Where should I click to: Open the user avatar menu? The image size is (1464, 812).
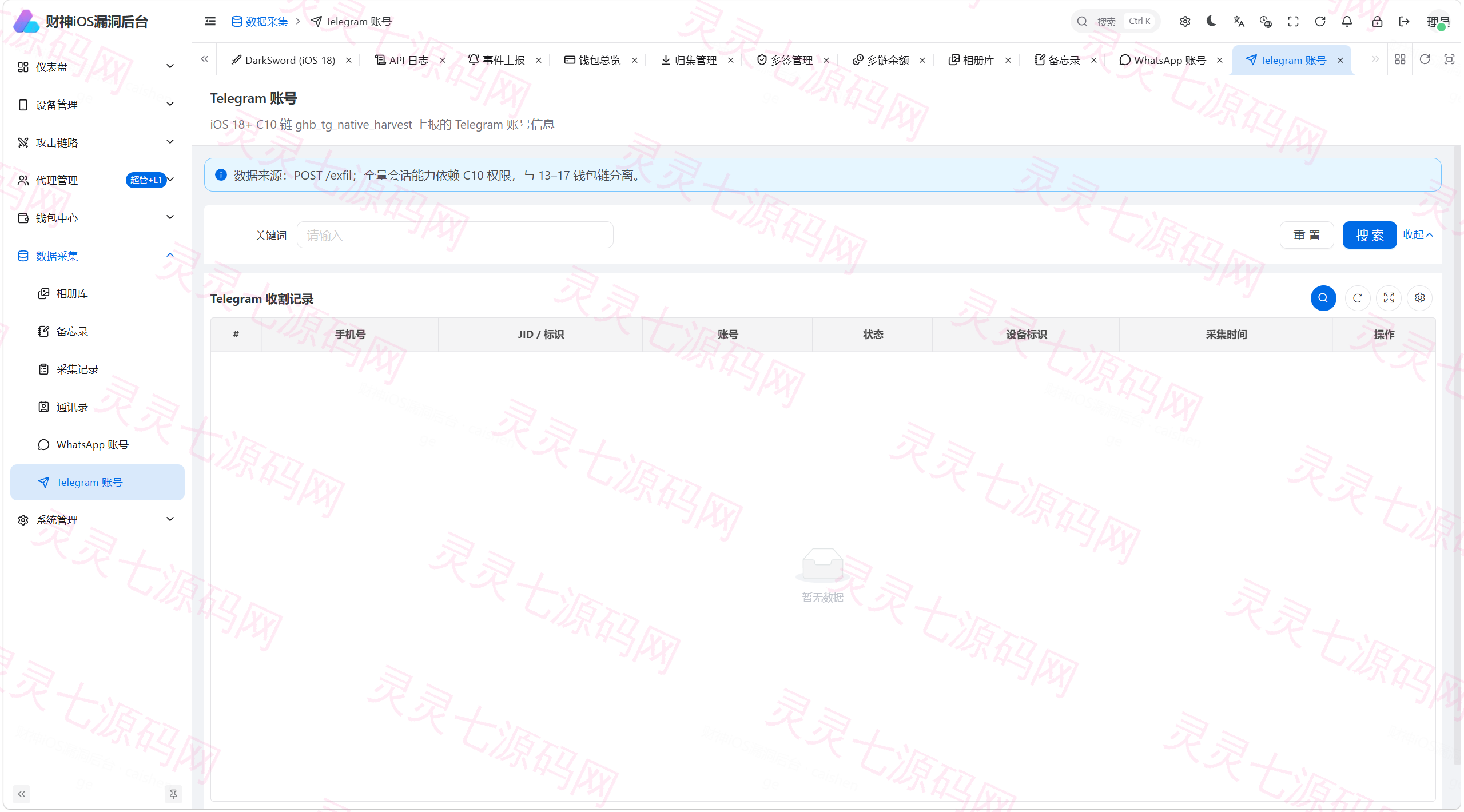[x=1438, y=22]
